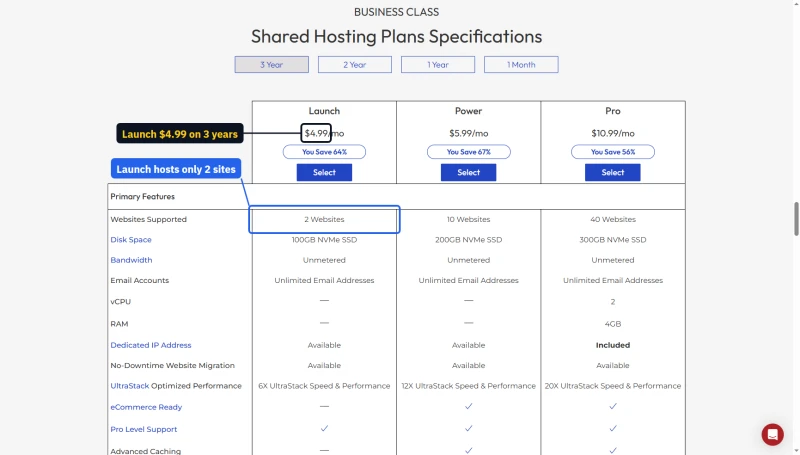Click the 12X UltraStack Speed & Performance cell
This screenshot has height=455, width=800.
click(468, 386)
